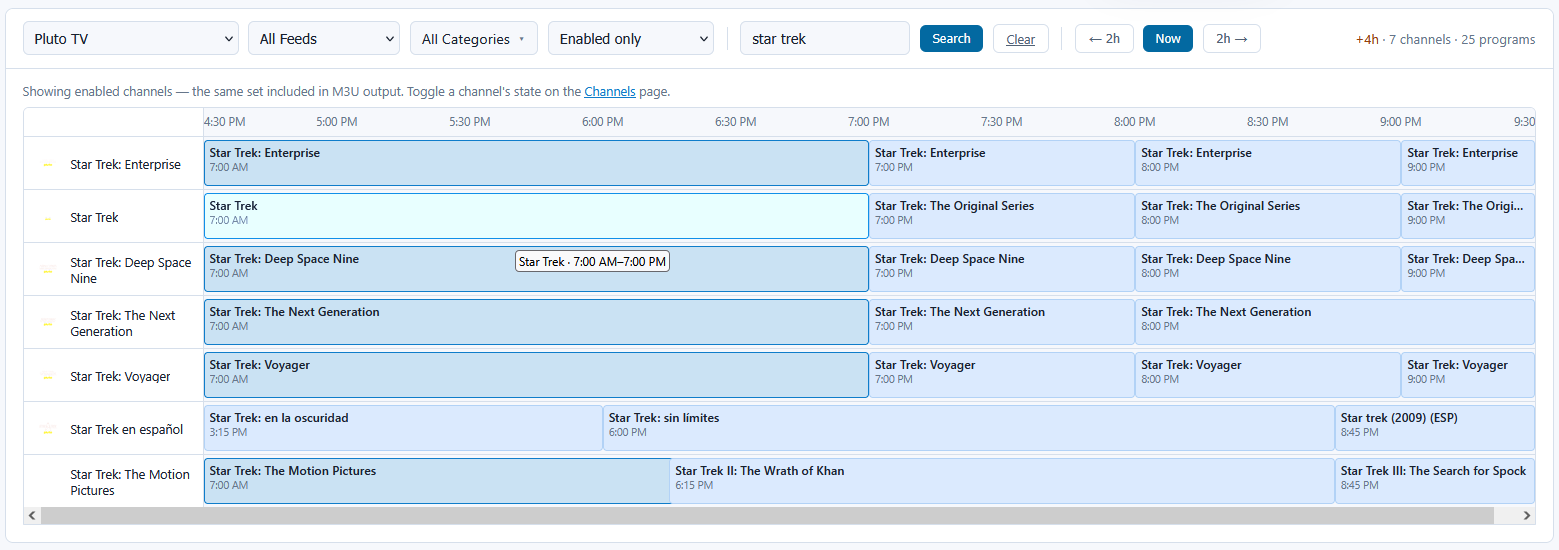Open Star Trek: Voyager 7:00 AM program
The width and height of the screenshot is (1559, 550).
[x=536, y=375]
